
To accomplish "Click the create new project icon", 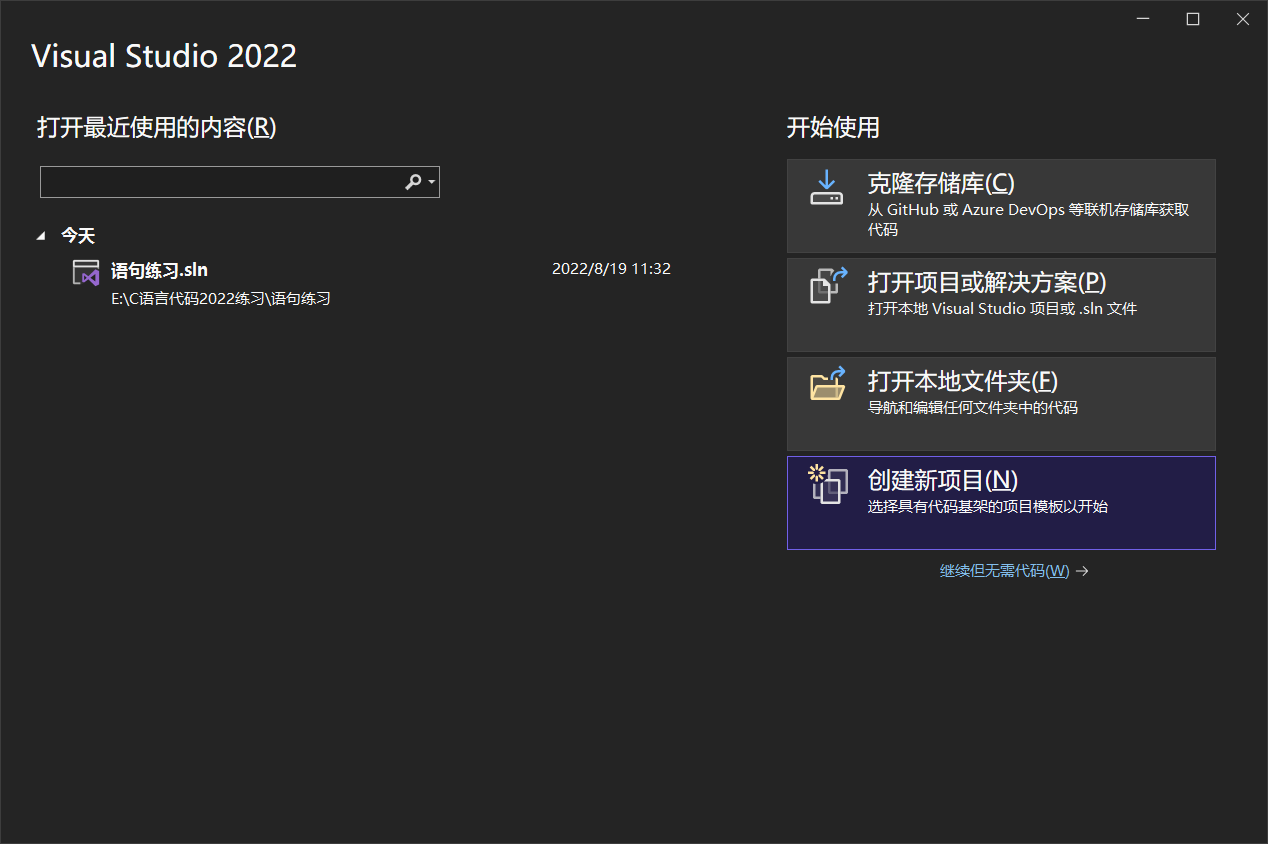I will 828,484.
